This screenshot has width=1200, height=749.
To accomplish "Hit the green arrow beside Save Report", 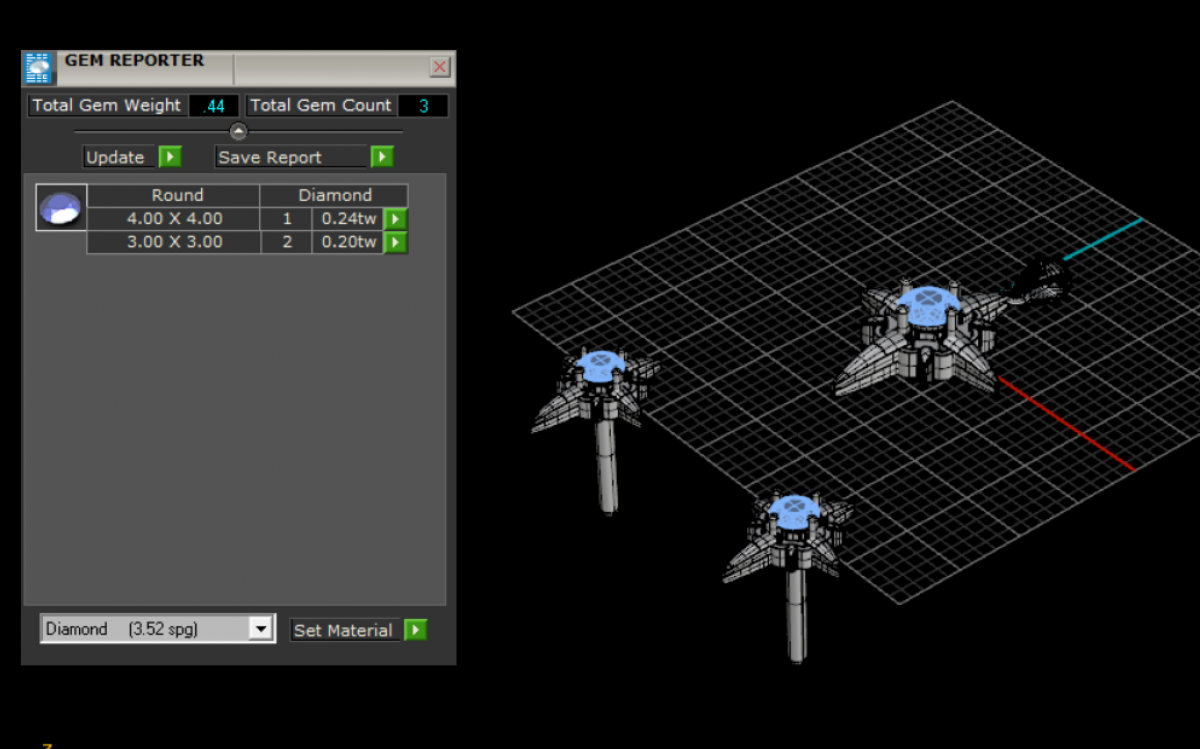I will point(382,157).
